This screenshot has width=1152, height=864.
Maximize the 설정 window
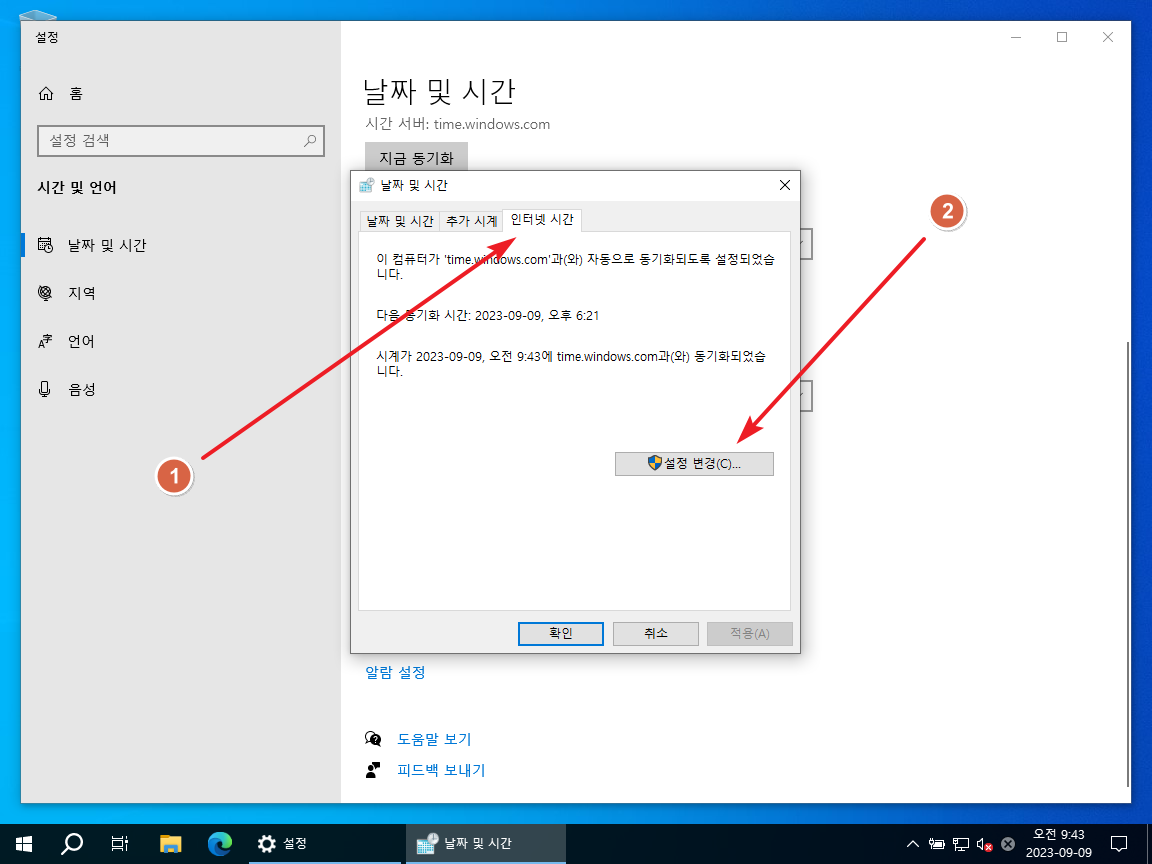1062,37
